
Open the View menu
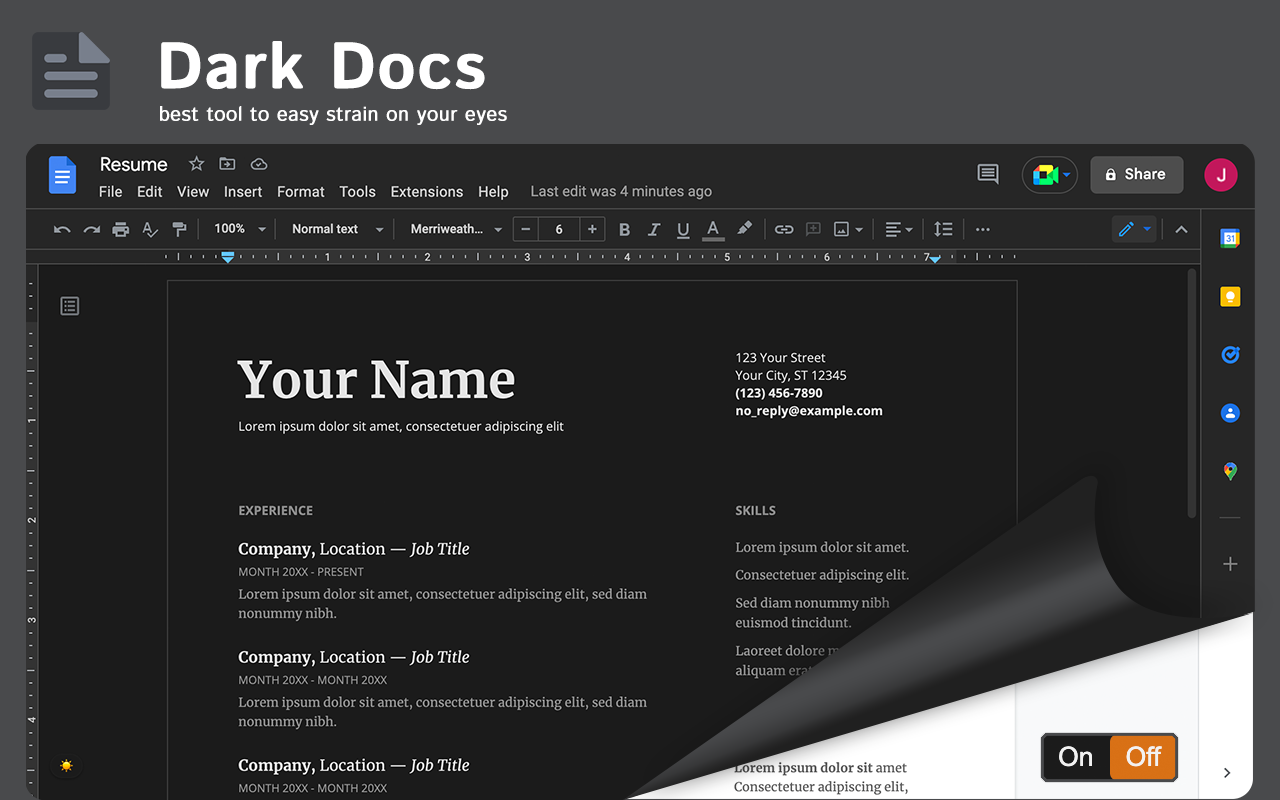click(x=193, y=192)
